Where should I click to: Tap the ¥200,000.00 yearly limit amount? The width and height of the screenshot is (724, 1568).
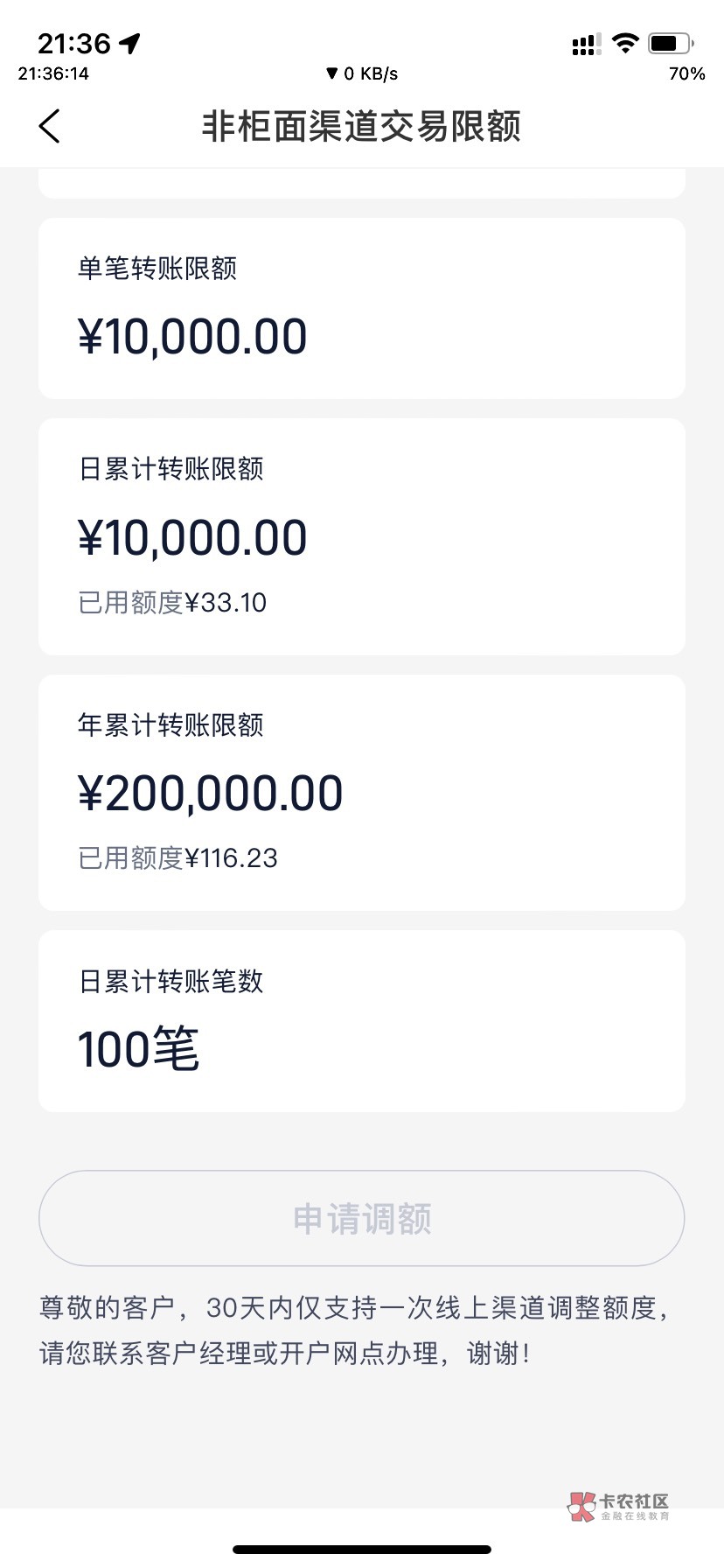[x=210, y=794]
